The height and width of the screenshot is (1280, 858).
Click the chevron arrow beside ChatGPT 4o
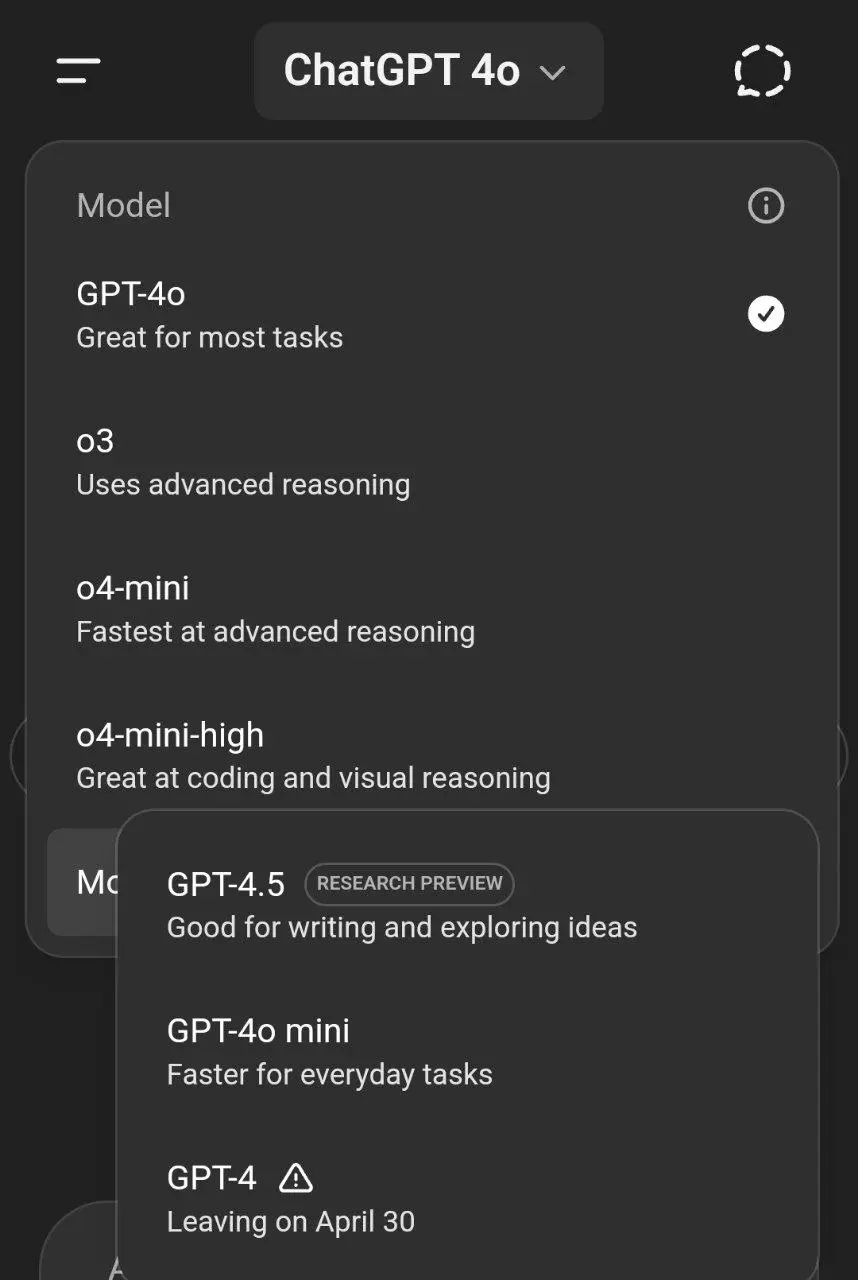coord(552,72)
